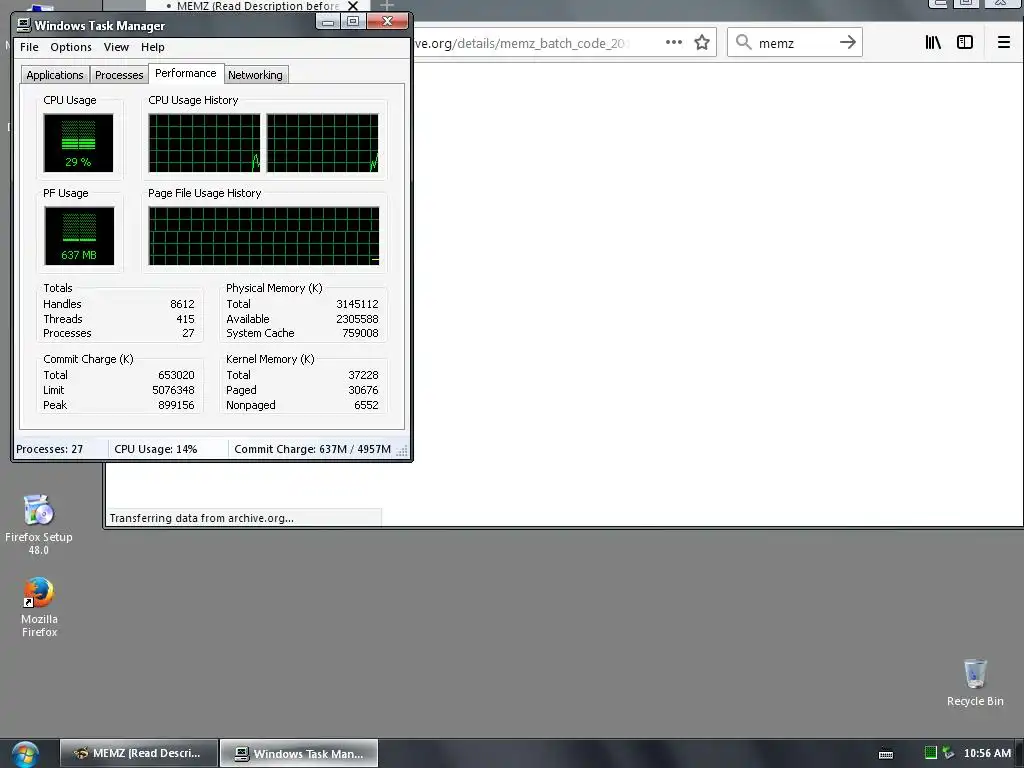Click Kernel Memory Paged value 30676

click(363, 390)
